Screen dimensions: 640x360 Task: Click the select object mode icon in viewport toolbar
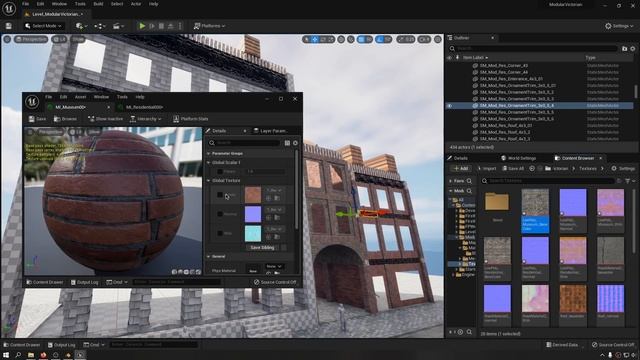click(x=307, y=39)
